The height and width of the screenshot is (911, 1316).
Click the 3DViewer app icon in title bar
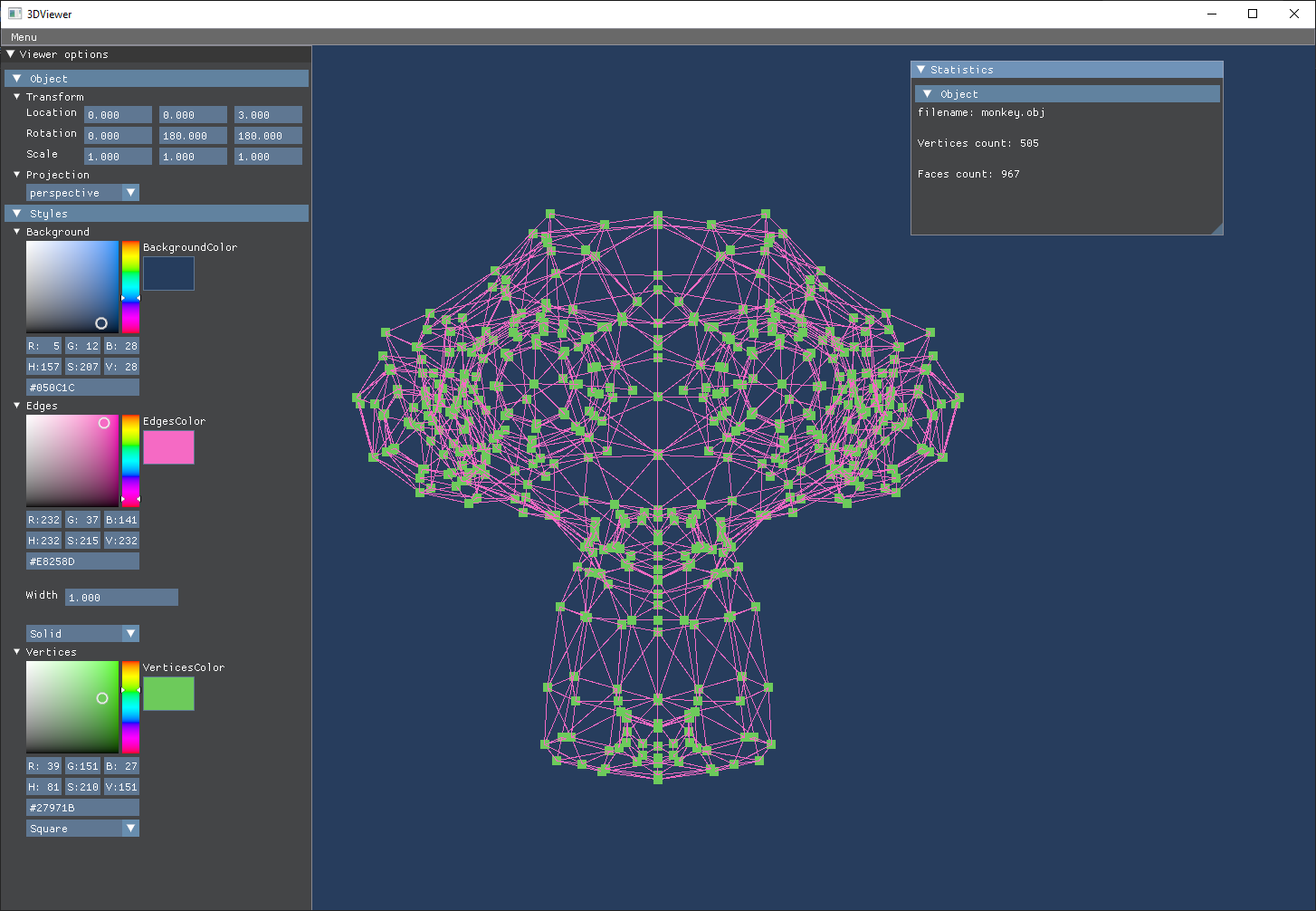(x=14, y=14)
